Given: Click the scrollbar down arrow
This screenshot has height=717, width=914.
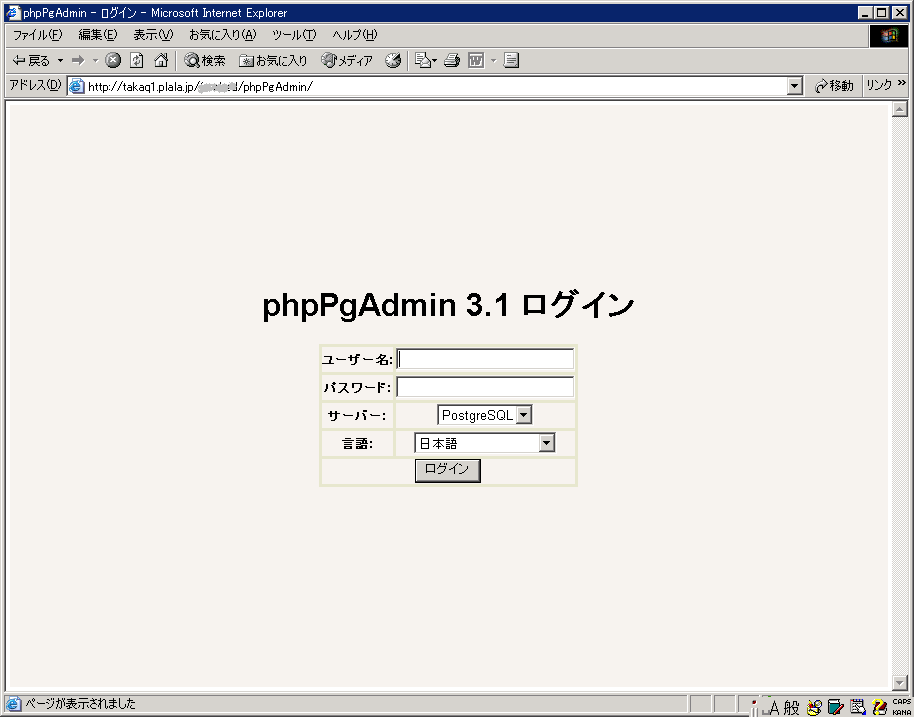Looking at the screenshot, I should pyautogui.click(x=899, y=682).
